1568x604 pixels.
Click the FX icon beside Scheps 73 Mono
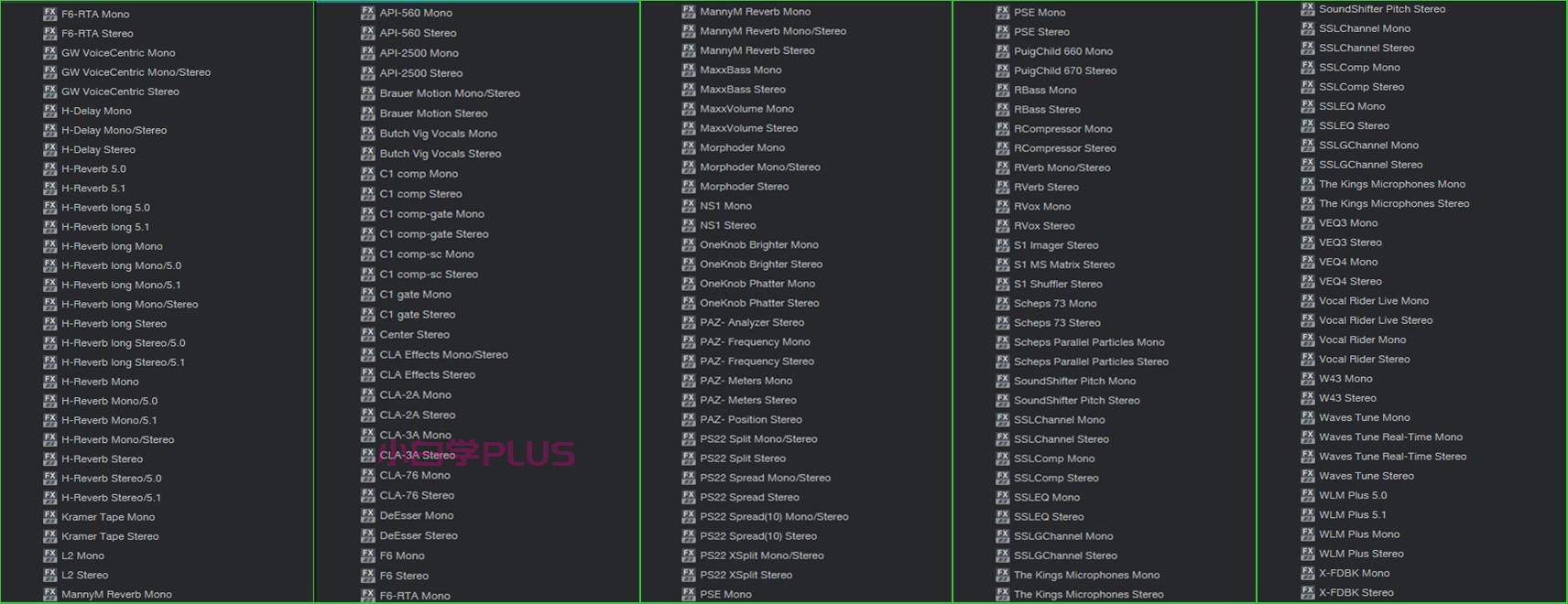coord(1003,303)
